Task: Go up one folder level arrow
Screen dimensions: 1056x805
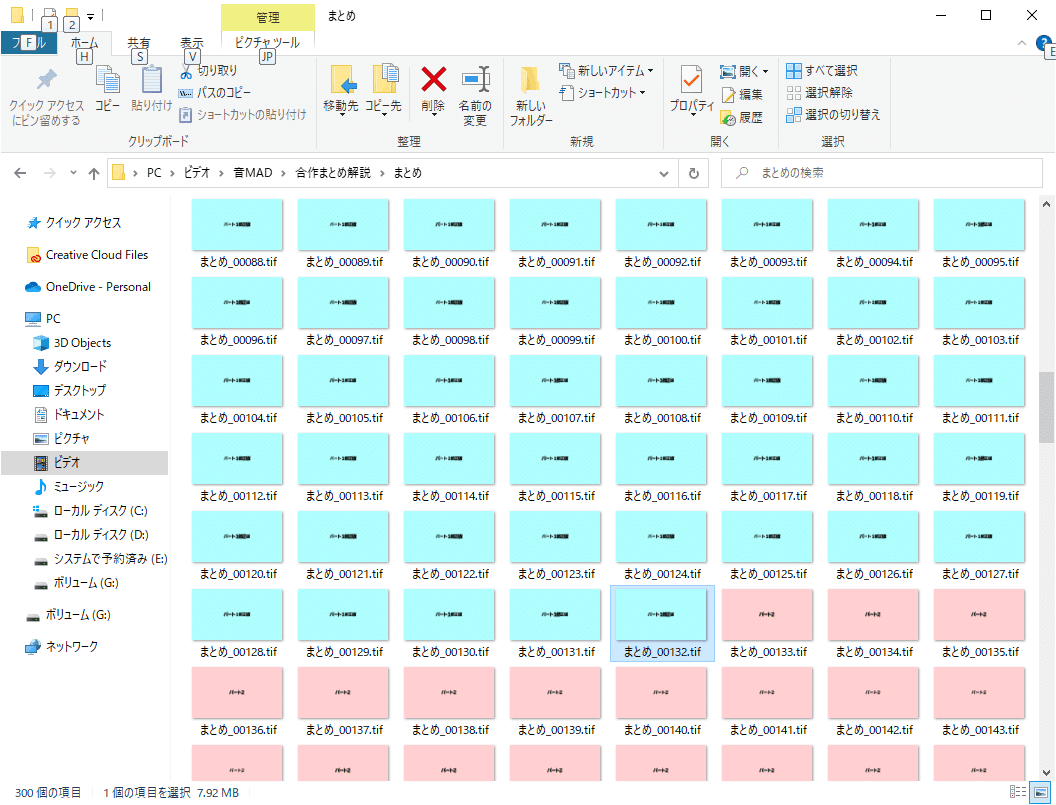Action: tap(94, 173)
